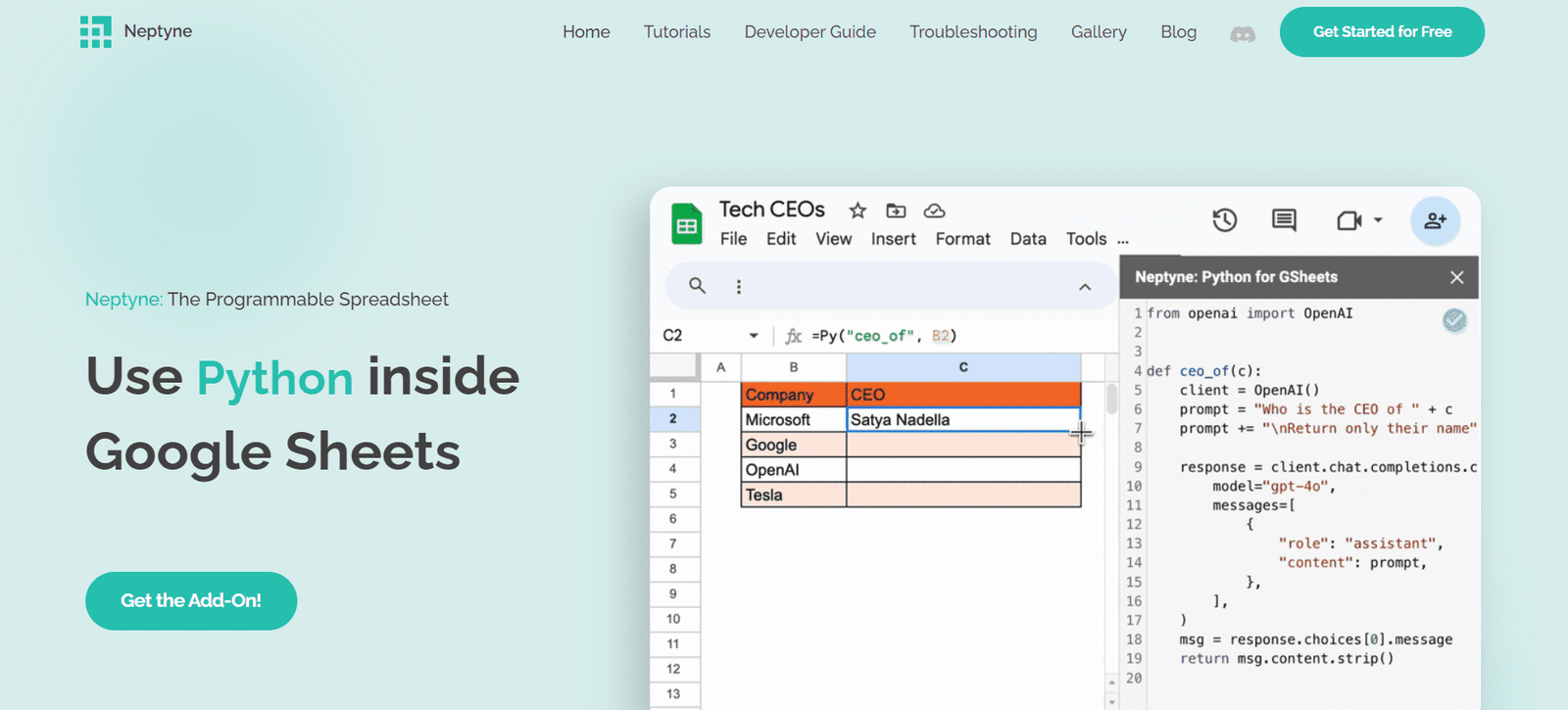Click the cloud document status icon
Viewport: 1568px width, 710px height.
(x=935, y=211)
